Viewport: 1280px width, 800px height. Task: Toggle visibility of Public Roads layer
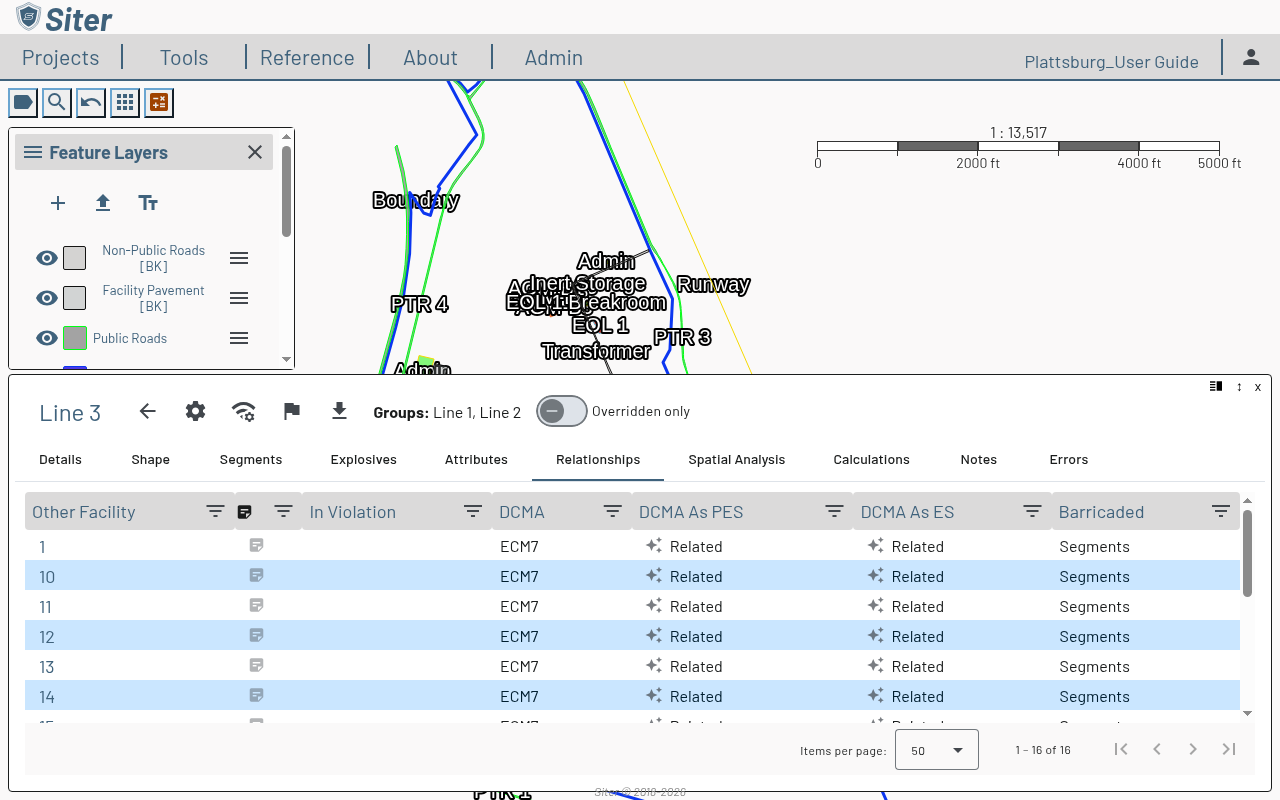click(x=47, y=338)
